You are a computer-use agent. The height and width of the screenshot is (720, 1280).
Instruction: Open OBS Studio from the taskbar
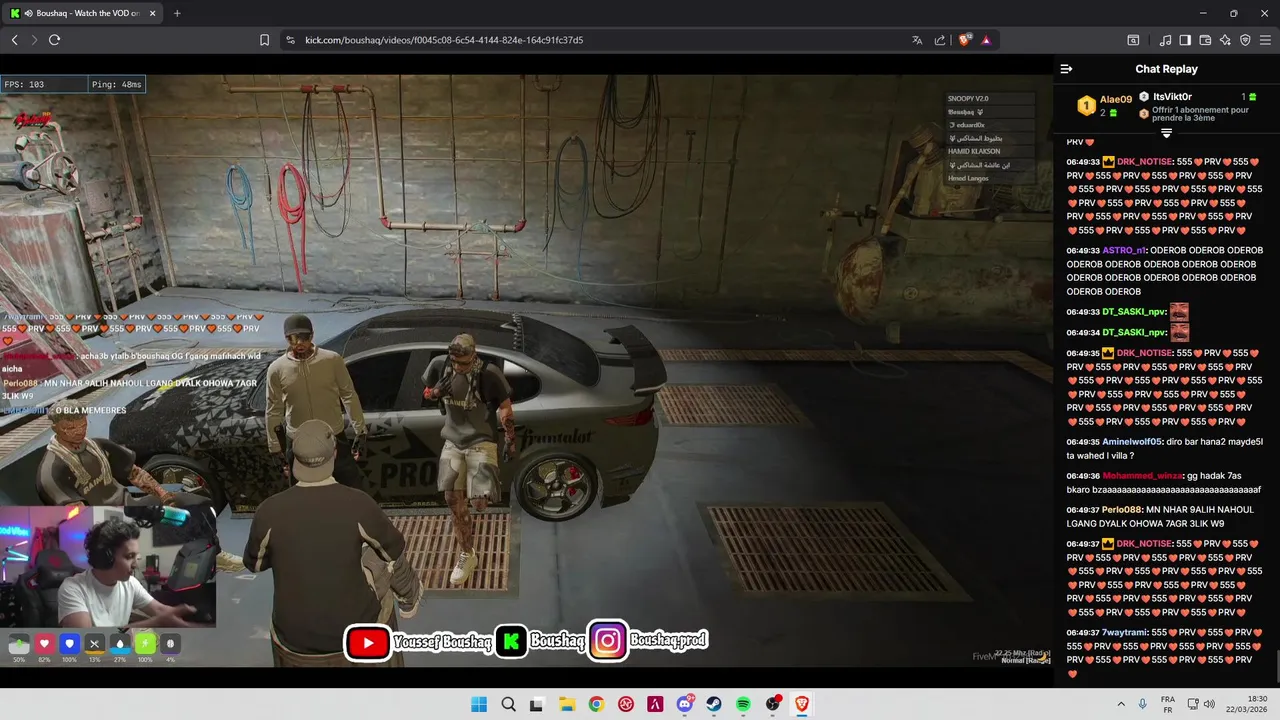coord(773,704)
